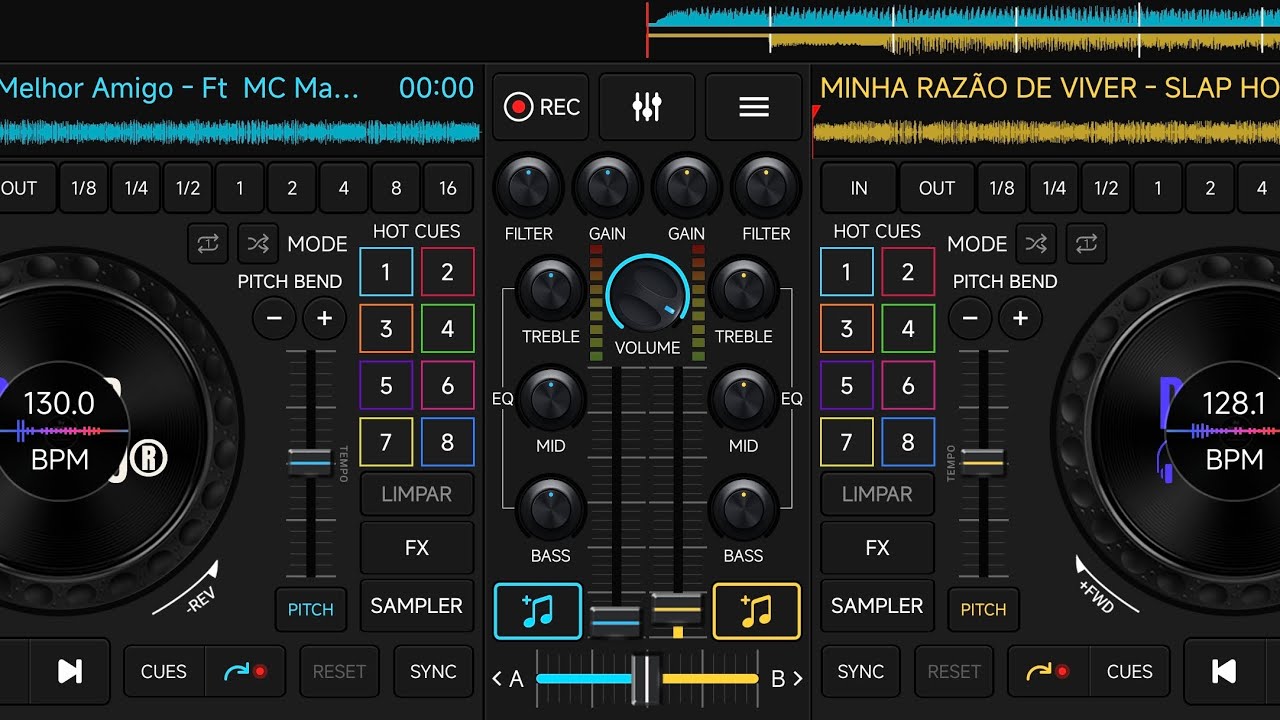Toggle right deck PITCH mode button
Screen dimensions: 1280x720
tap(983, 609)
